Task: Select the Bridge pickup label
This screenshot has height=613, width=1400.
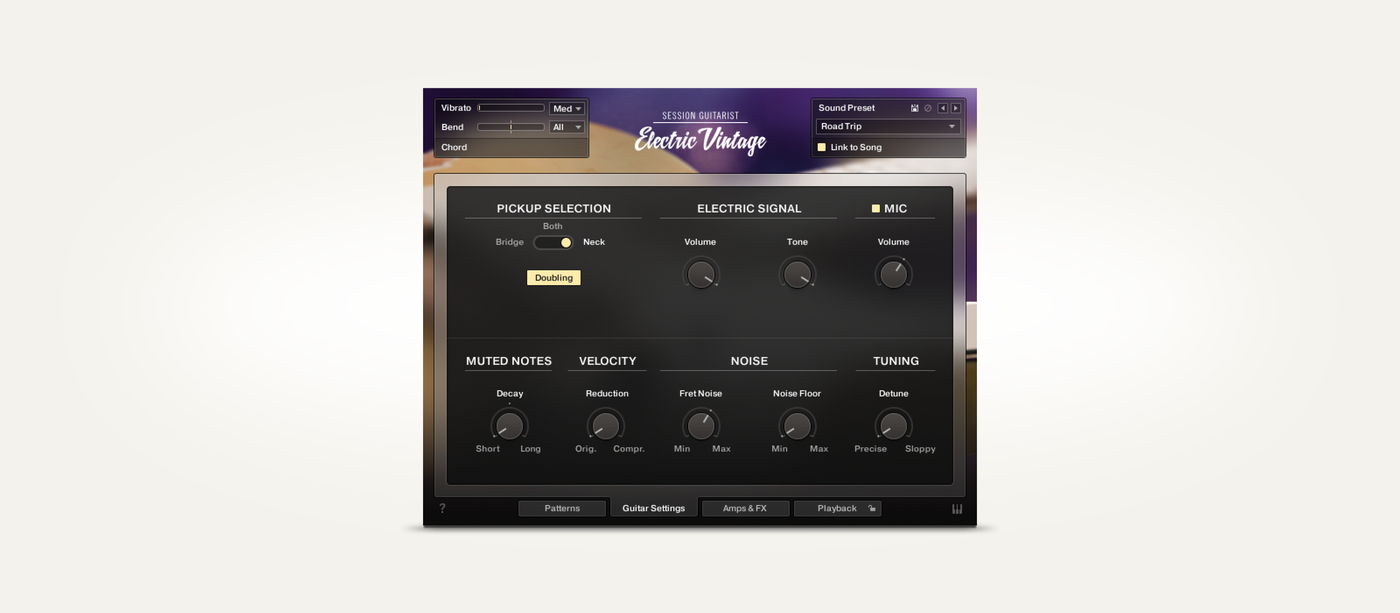Action: 510,242
